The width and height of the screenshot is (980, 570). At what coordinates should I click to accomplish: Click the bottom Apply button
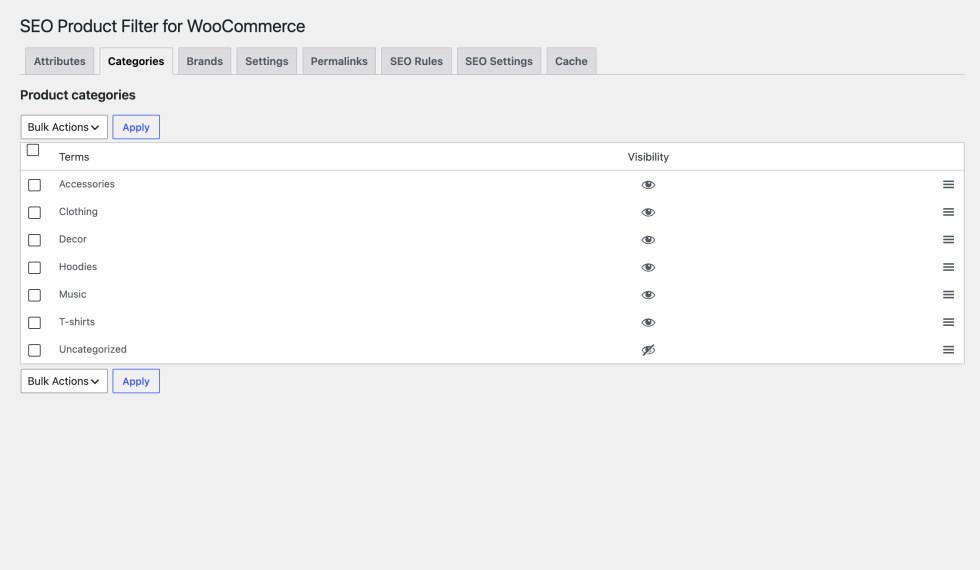(x=136, y=381)
